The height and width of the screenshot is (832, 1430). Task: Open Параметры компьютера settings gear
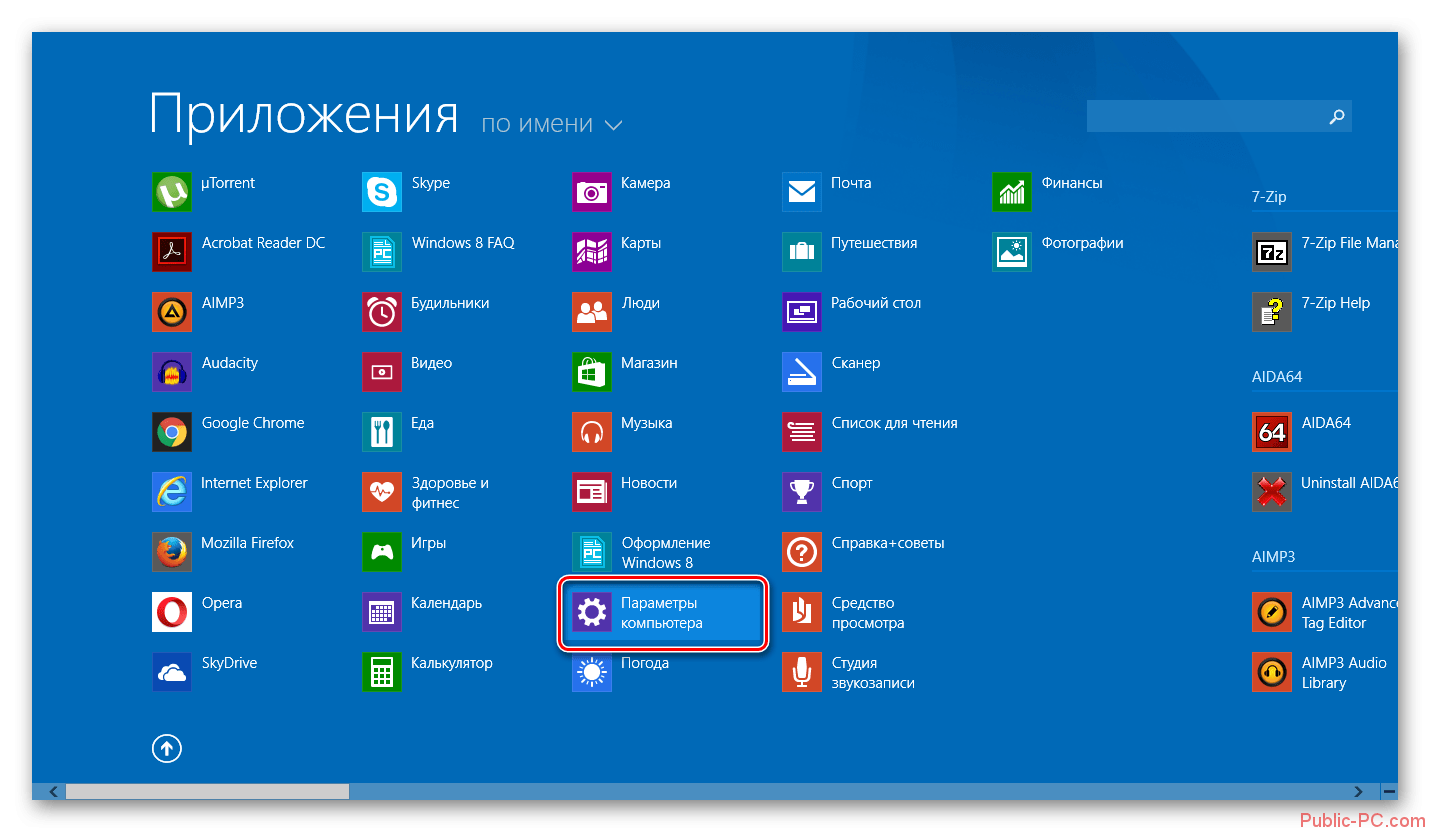[x=591, y=612]
